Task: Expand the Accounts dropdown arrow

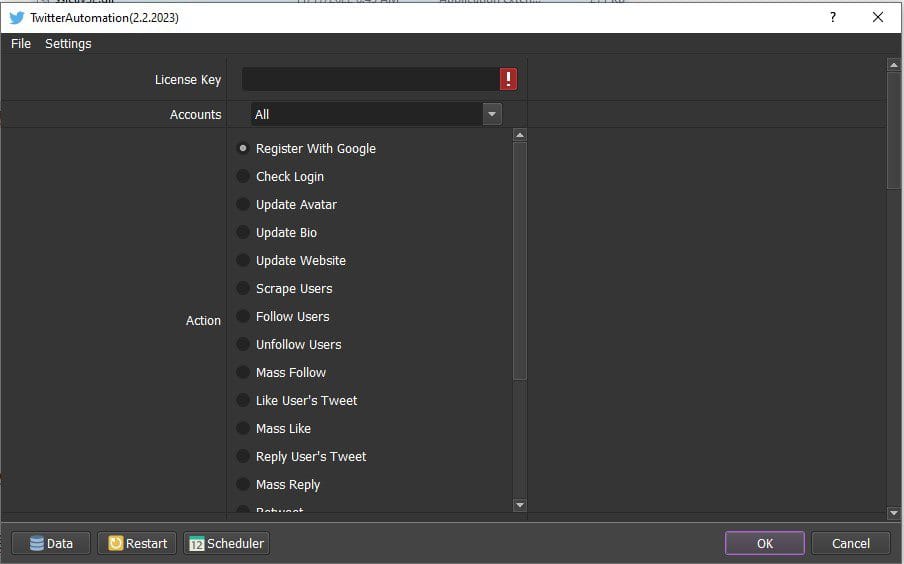Action: (492, 114)
